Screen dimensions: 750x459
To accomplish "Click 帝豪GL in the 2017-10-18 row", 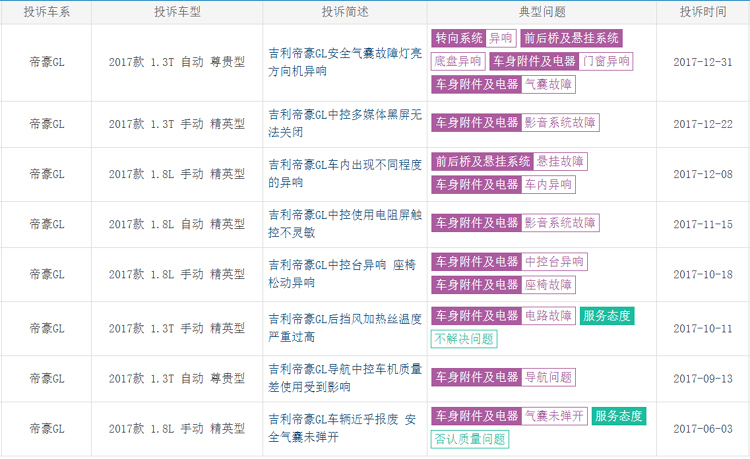I will pos(47,275).
